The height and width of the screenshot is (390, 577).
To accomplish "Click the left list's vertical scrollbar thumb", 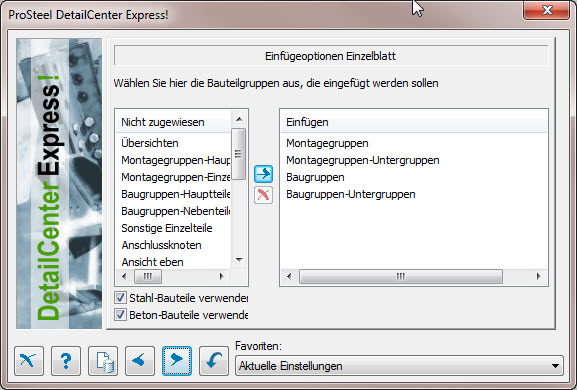I will (x=239, y=154).
